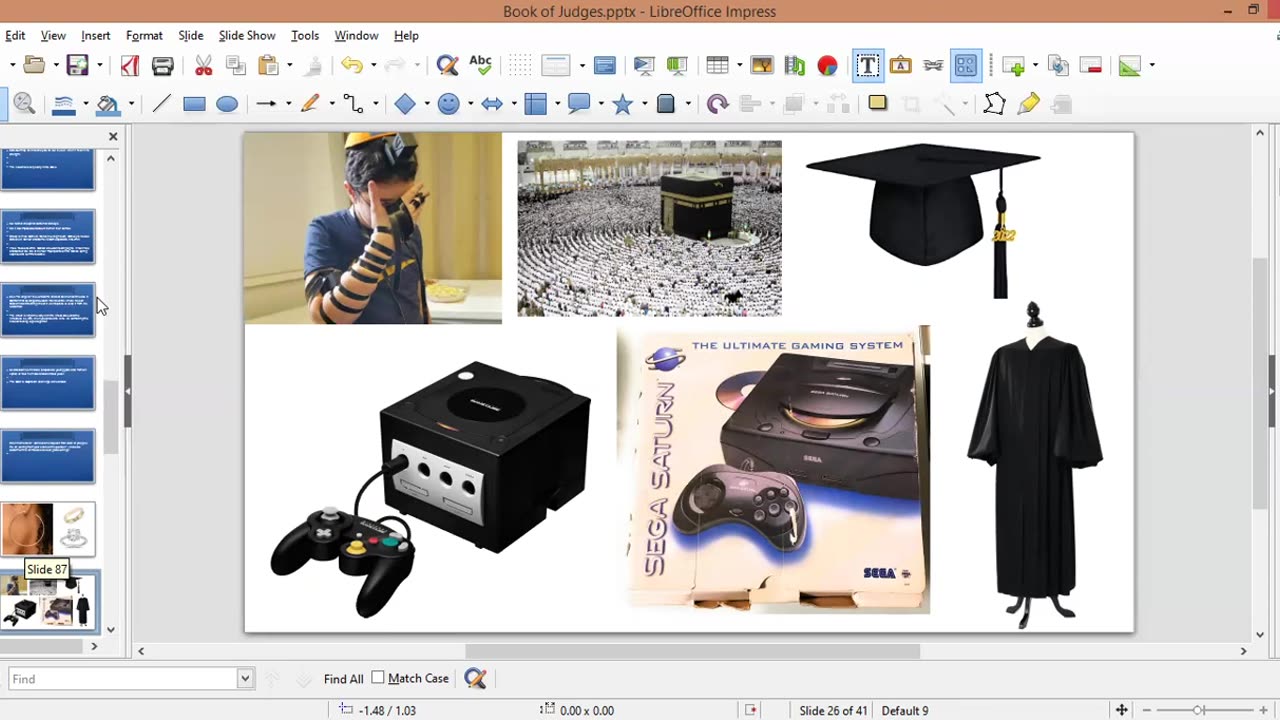
Task: Click into the Find text field
Action: point(123,679)
